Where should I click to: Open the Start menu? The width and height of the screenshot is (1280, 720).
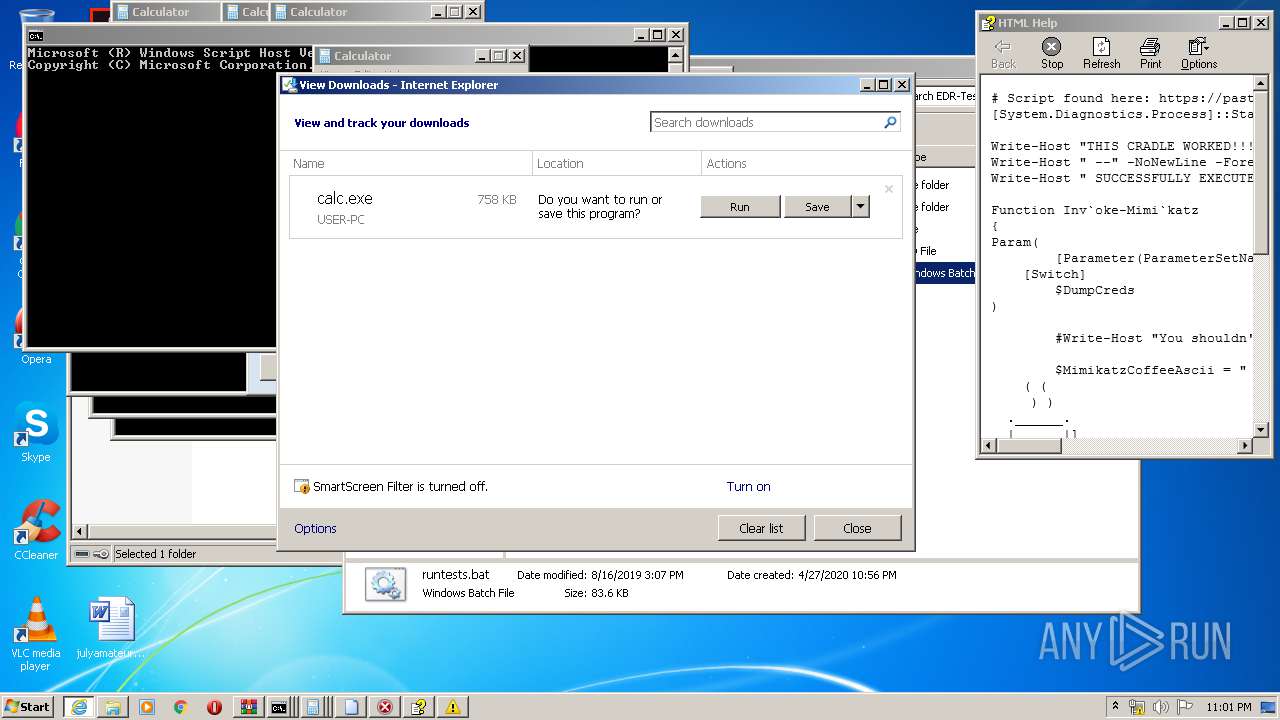coord(28,706)
